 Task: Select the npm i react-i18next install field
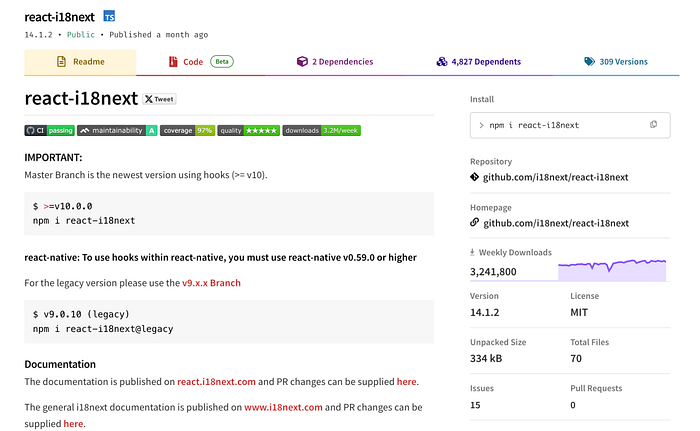[x=570, y=125]
